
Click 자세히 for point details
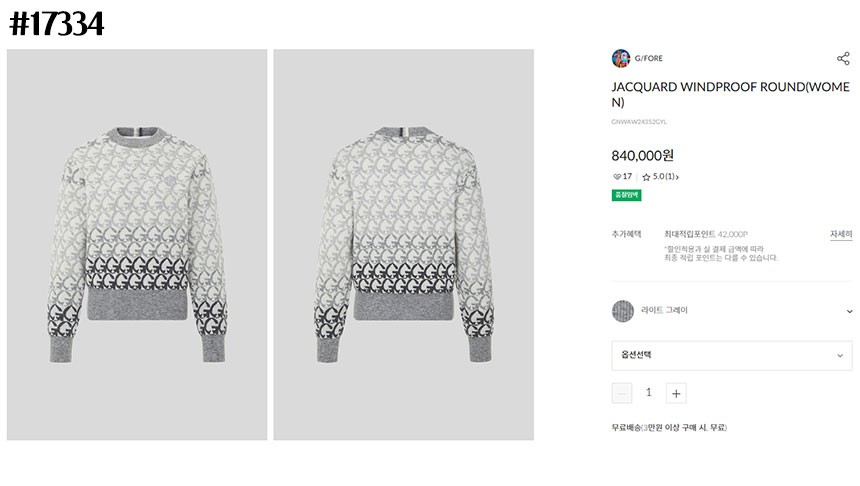[840, 234]
